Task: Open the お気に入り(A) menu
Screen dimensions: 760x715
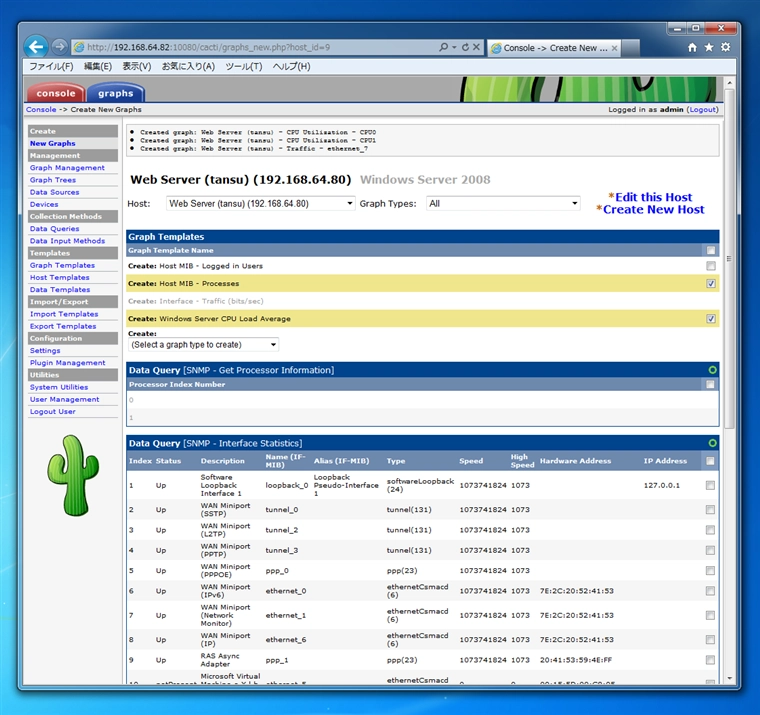Action: coord(188,66)
